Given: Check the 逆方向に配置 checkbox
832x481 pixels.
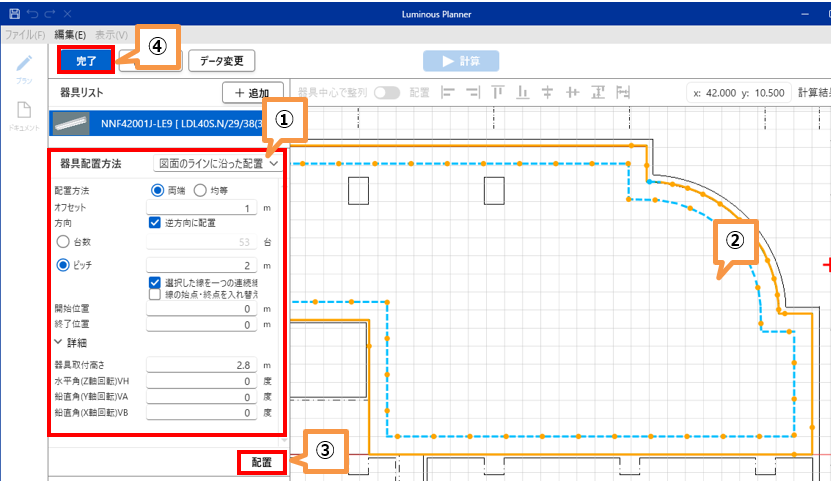Looking at the screenshot, I should (155, 223).
